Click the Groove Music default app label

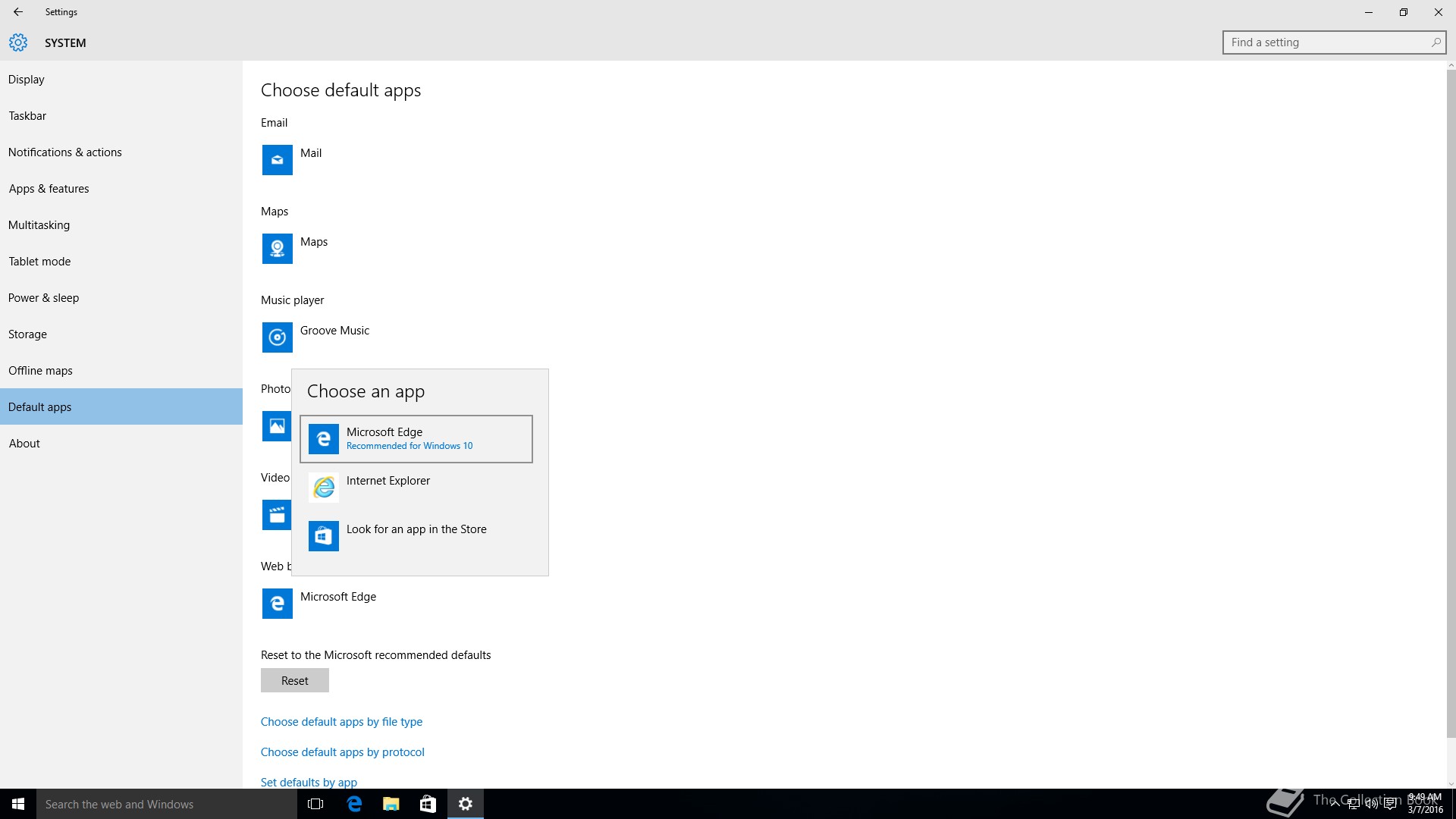tap(334, 331)
